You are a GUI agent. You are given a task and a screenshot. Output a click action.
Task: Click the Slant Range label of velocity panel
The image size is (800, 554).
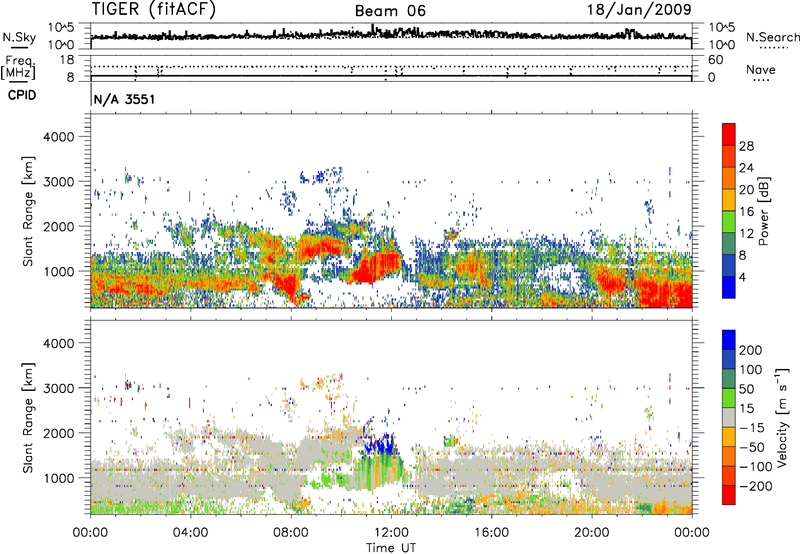(29, 417)
